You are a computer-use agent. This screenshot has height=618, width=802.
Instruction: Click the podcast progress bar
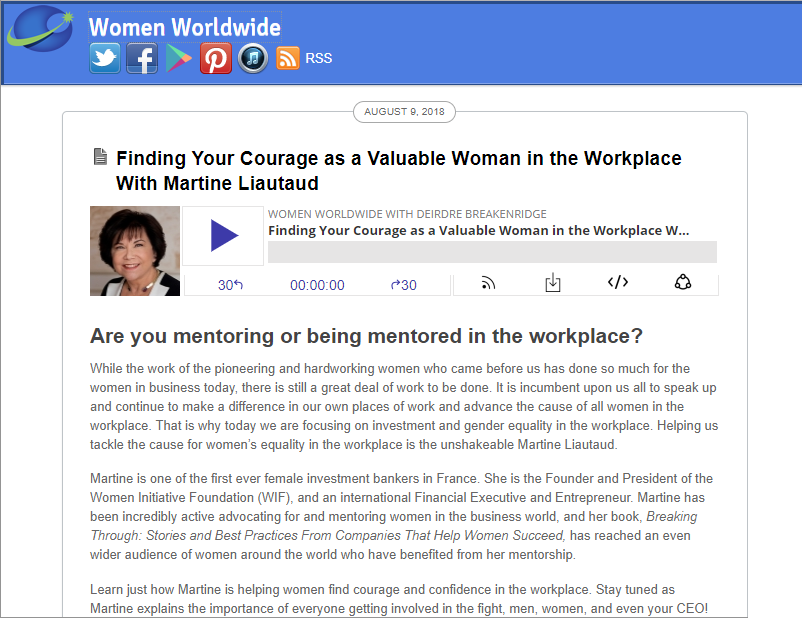tap(492, 252)
